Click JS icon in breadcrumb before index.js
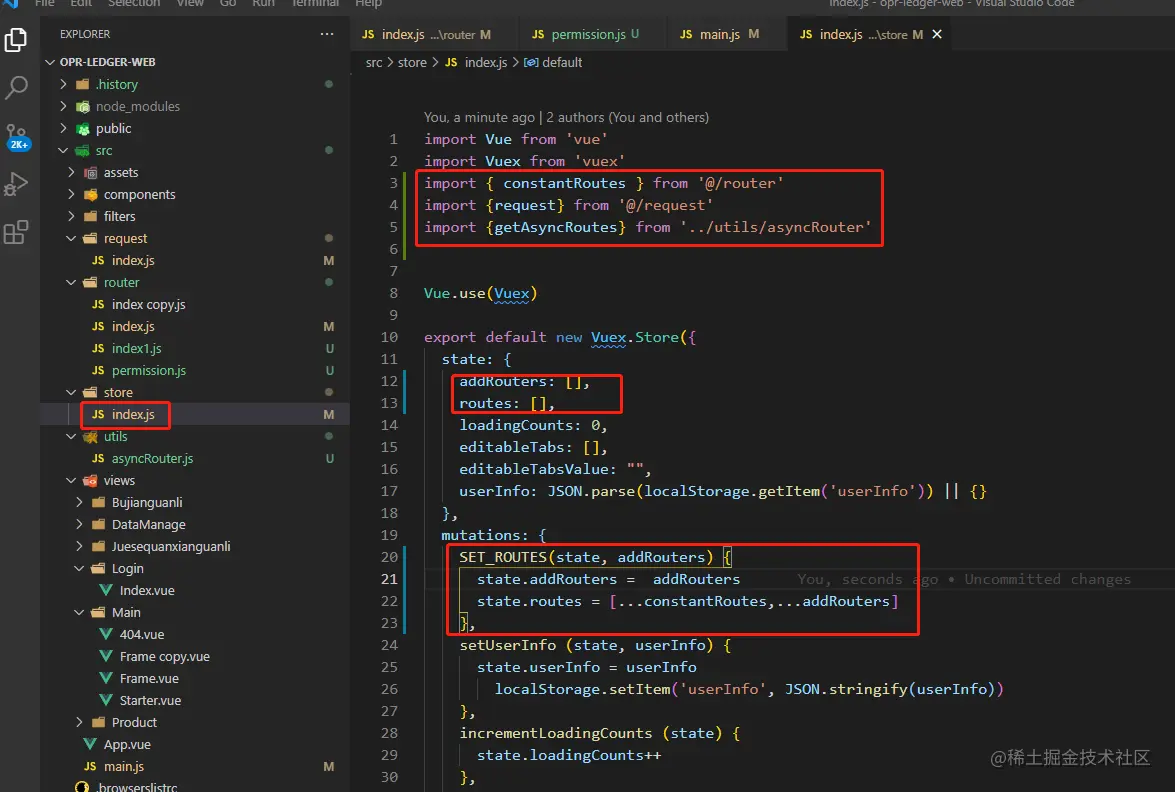Image resolution: width=1175 pixels, height=792 pixels. [451, 62]
